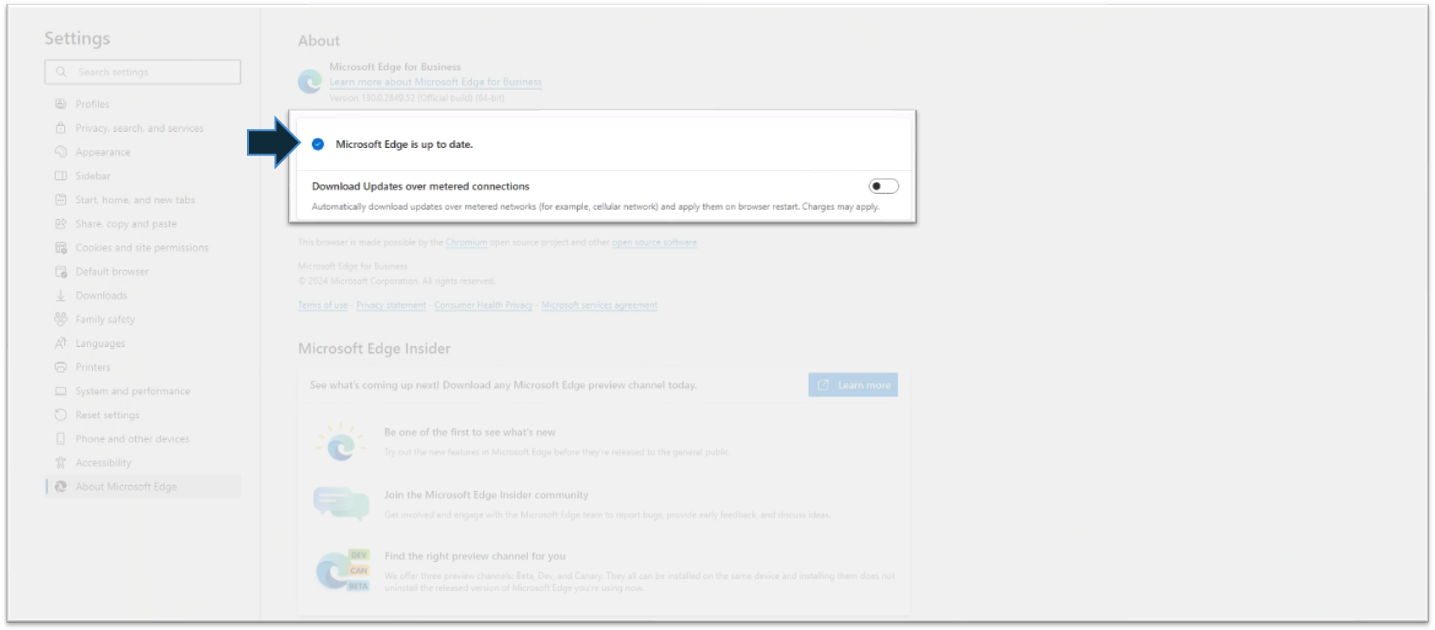Open Privacy, search, and services settings

pyautogui.click(x=139, y=128)
